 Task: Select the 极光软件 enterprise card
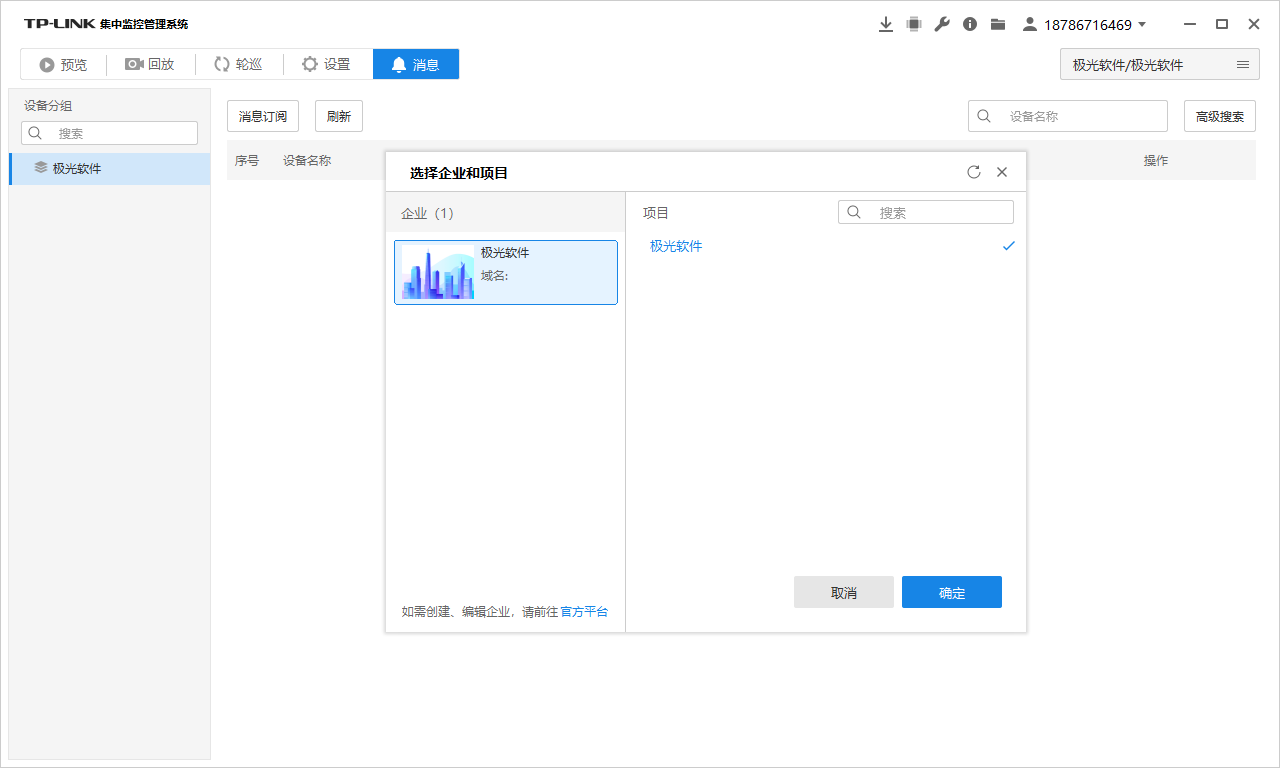coord(506,272)
